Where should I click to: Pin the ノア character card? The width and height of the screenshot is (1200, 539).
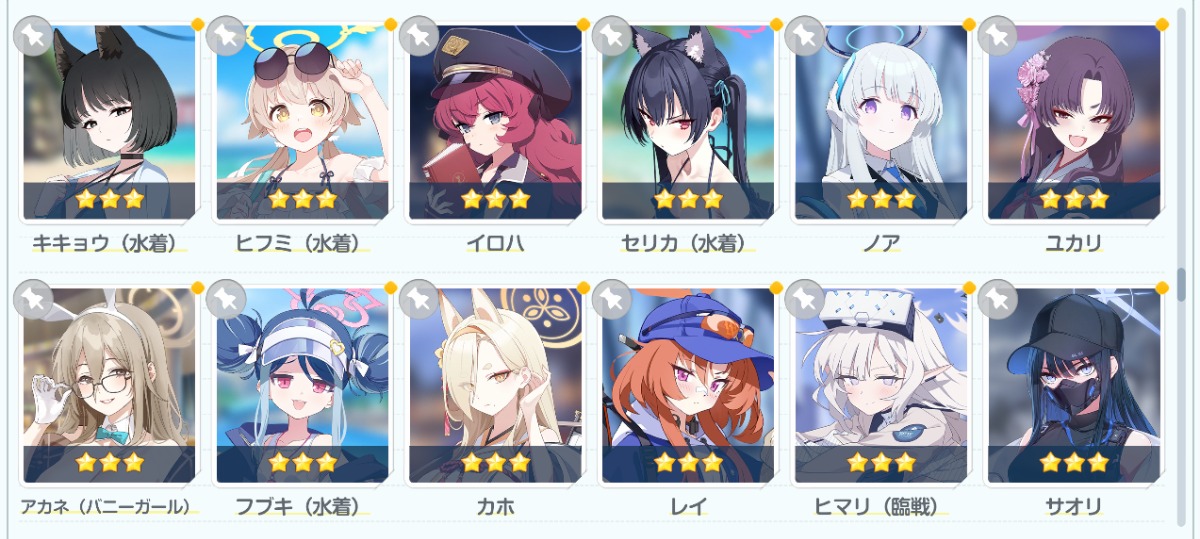click(804, 35)
